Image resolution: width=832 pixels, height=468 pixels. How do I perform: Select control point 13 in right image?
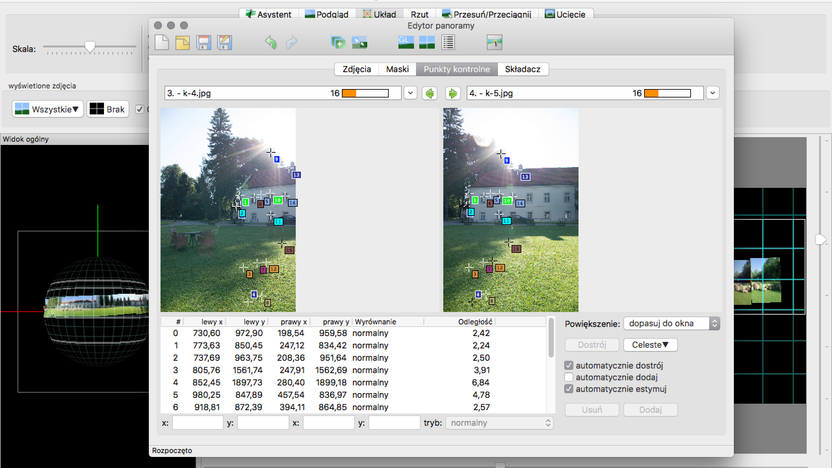525,177
